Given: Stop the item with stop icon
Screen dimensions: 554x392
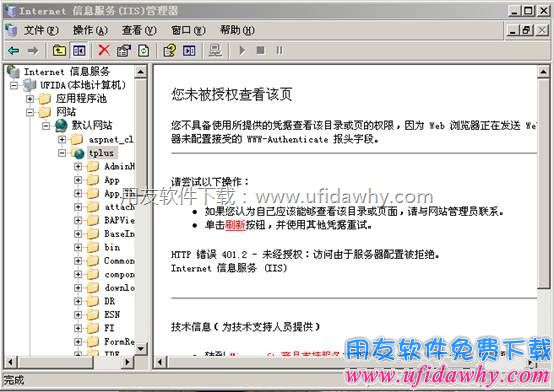Looking at the screenshot, I should [x=260, y=51].
